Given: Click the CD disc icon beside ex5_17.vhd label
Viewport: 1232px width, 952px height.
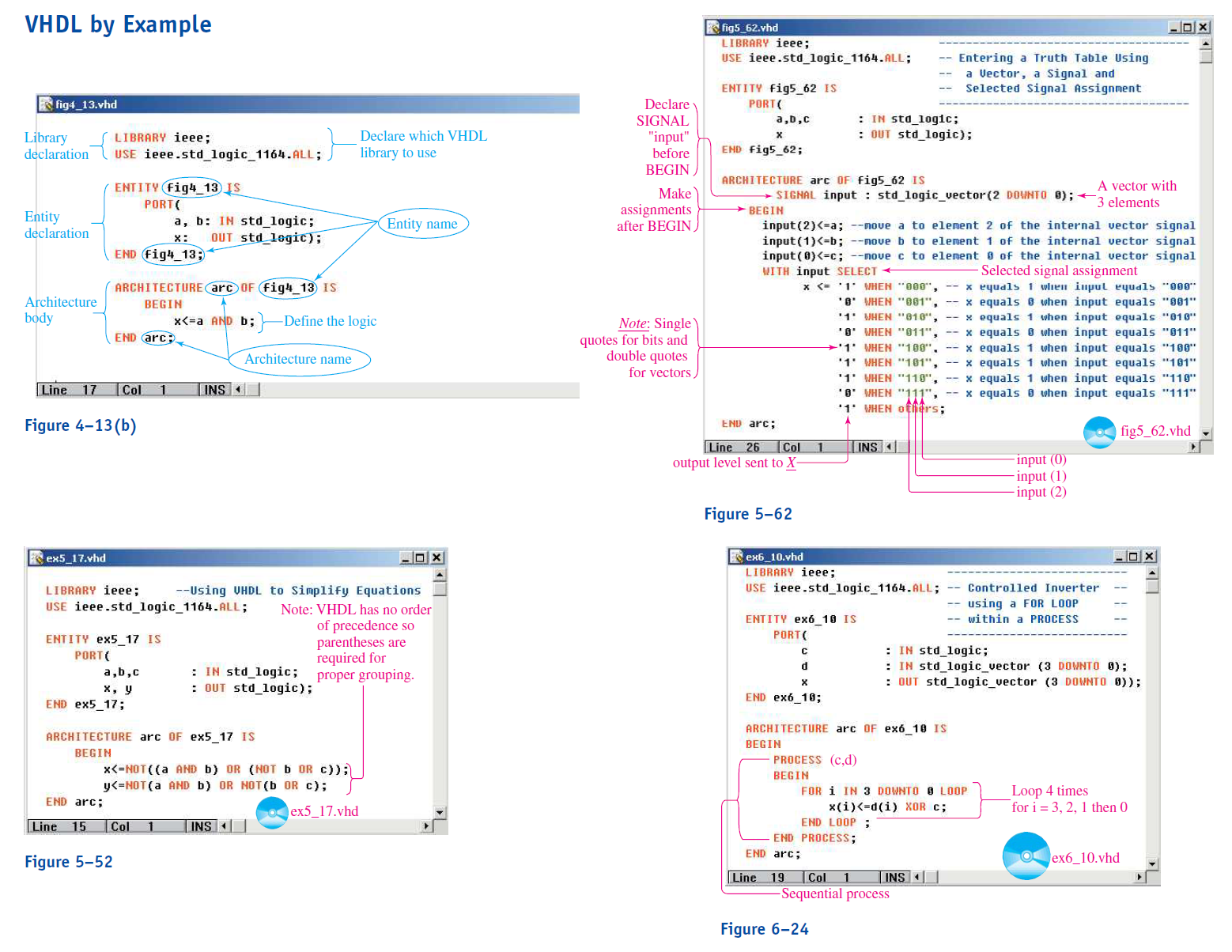Looking at the screenshot, I should pyautogui.click(x=272, y=813).
